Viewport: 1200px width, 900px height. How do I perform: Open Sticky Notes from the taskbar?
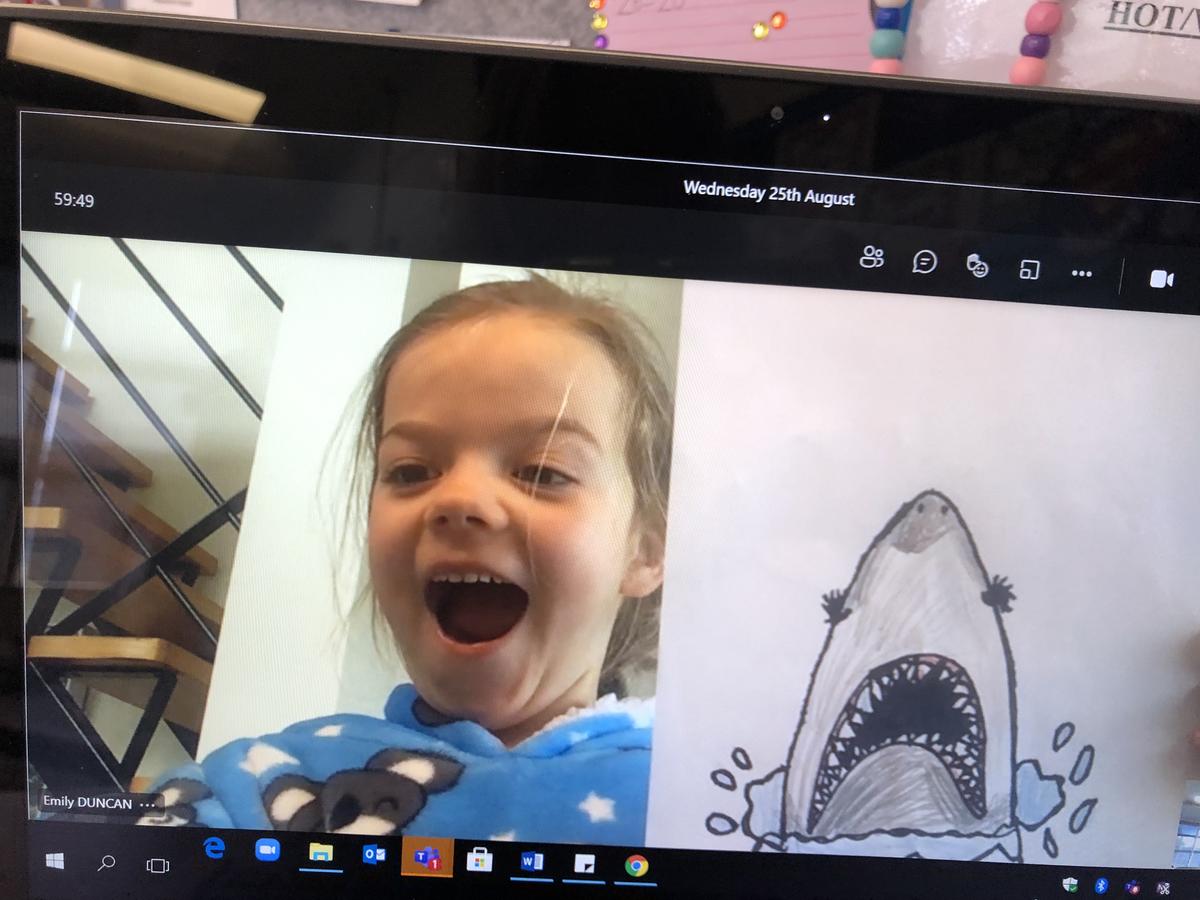584,864
